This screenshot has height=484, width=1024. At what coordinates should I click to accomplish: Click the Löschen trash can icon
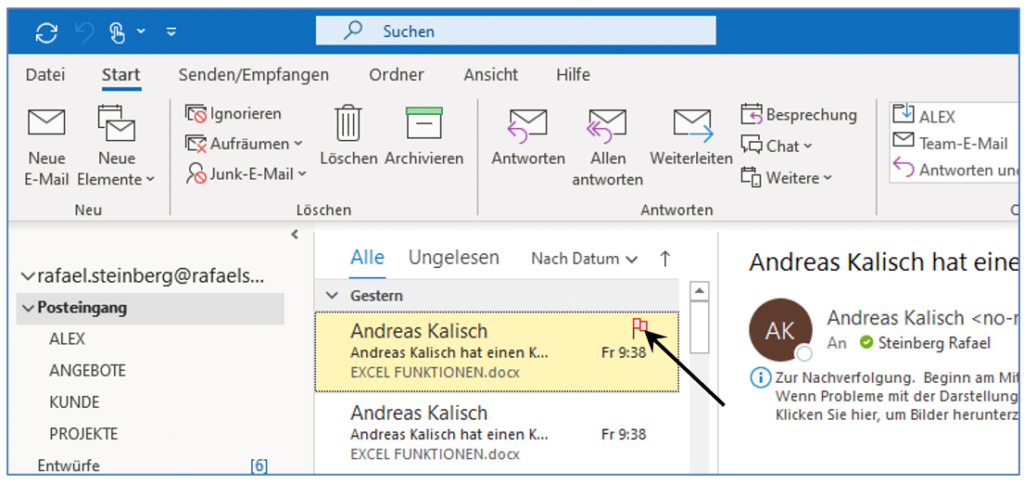coord(349,123)
